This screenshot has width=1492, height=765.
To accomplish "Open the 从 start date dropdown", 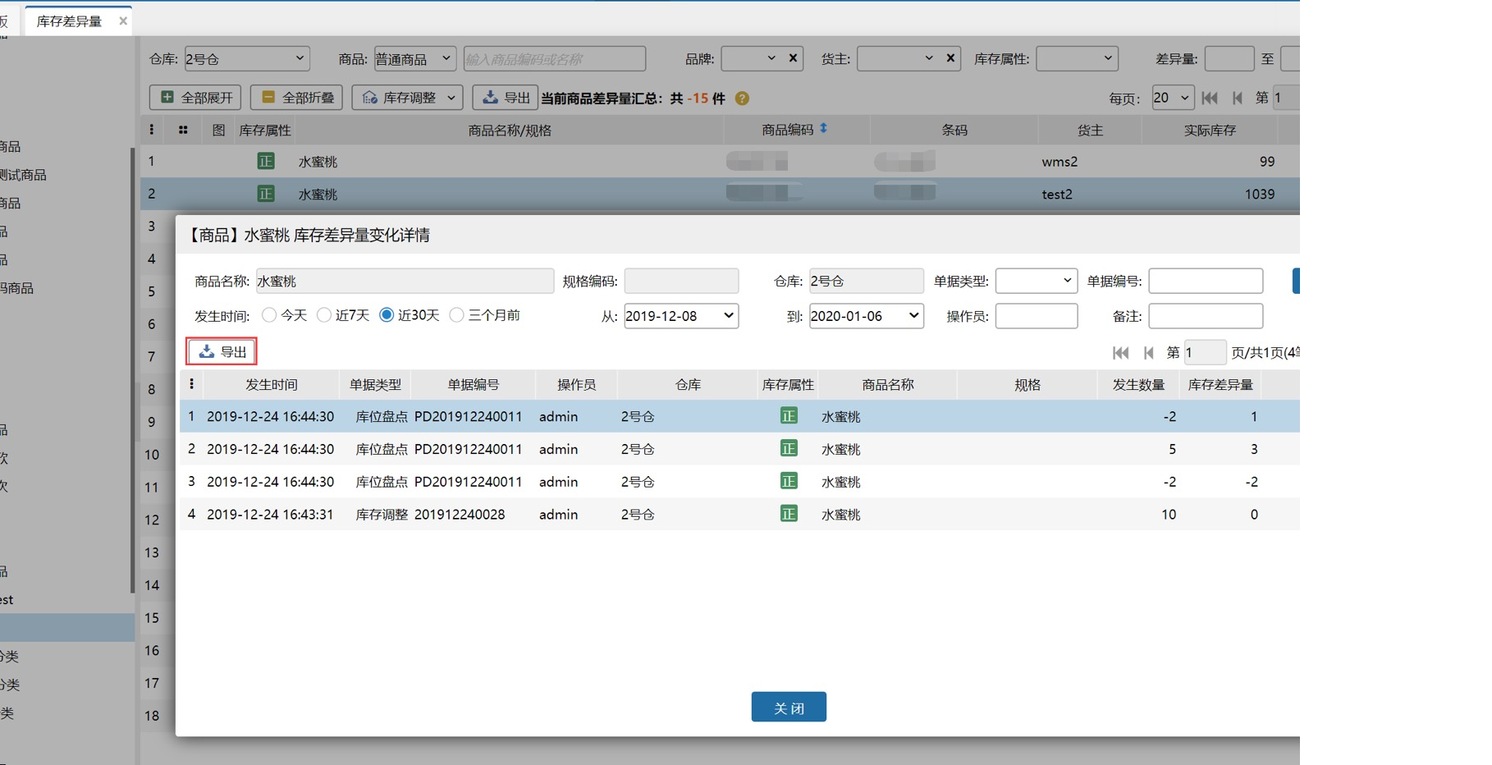I will click(x=681, y=316).
